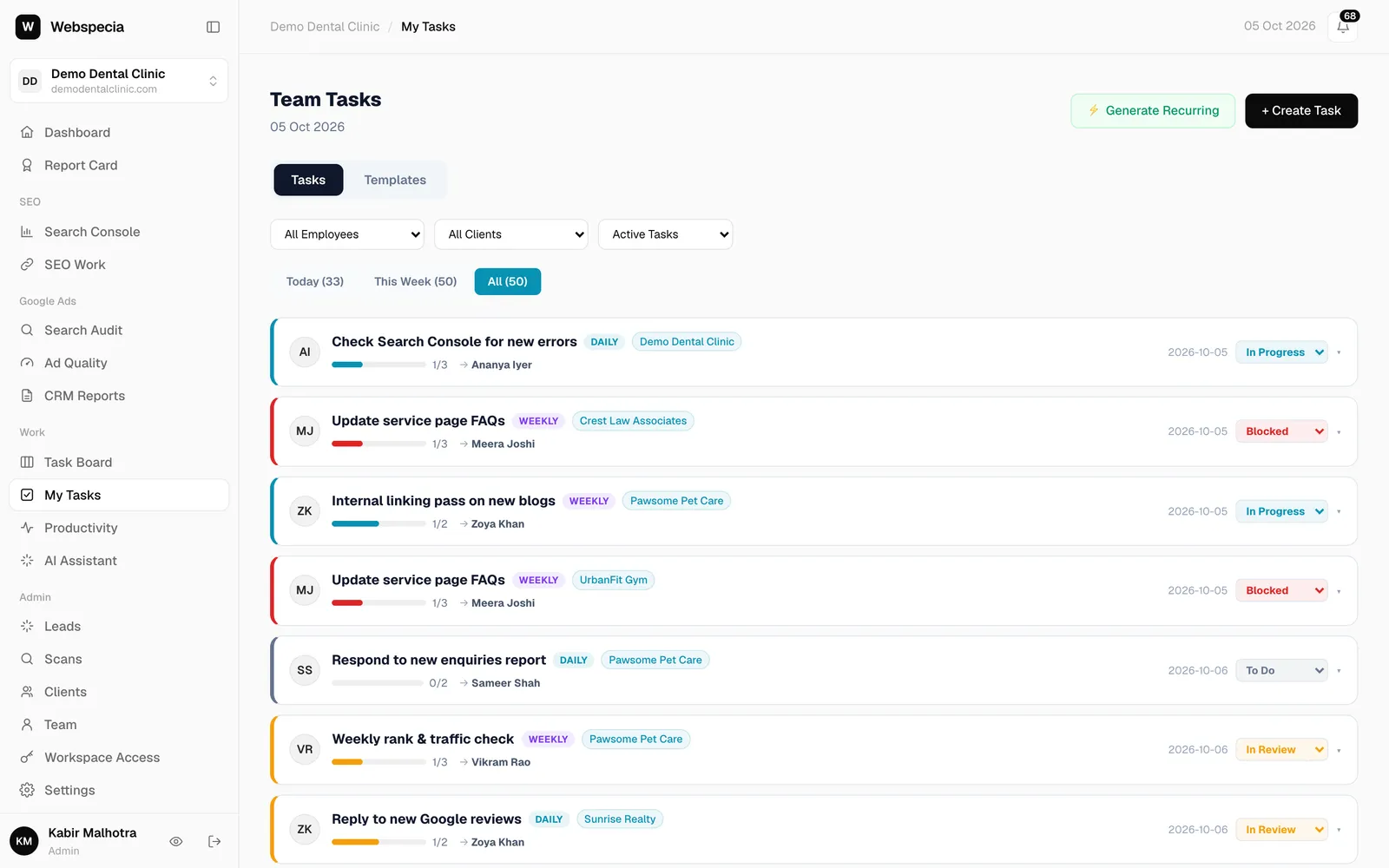Click the Report Card ribbon icon
Image resolution: width=1389 pixels, height=868 pixels.
tap(27, 166)
